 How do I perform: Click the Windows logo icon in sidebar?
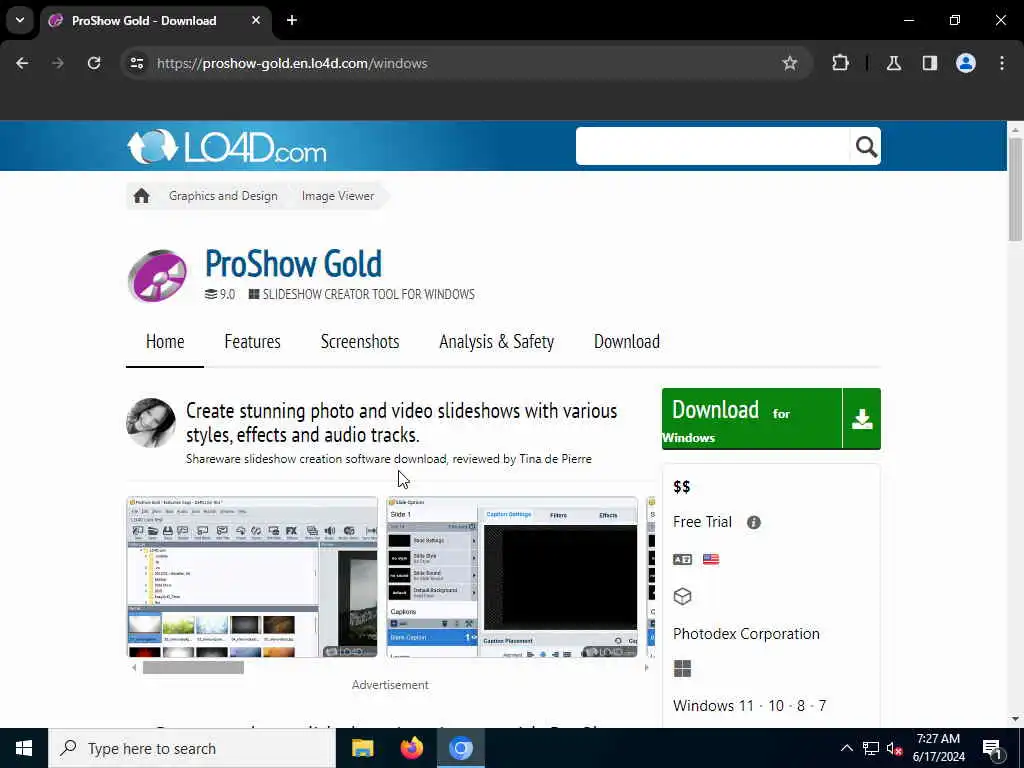(682, 669)
